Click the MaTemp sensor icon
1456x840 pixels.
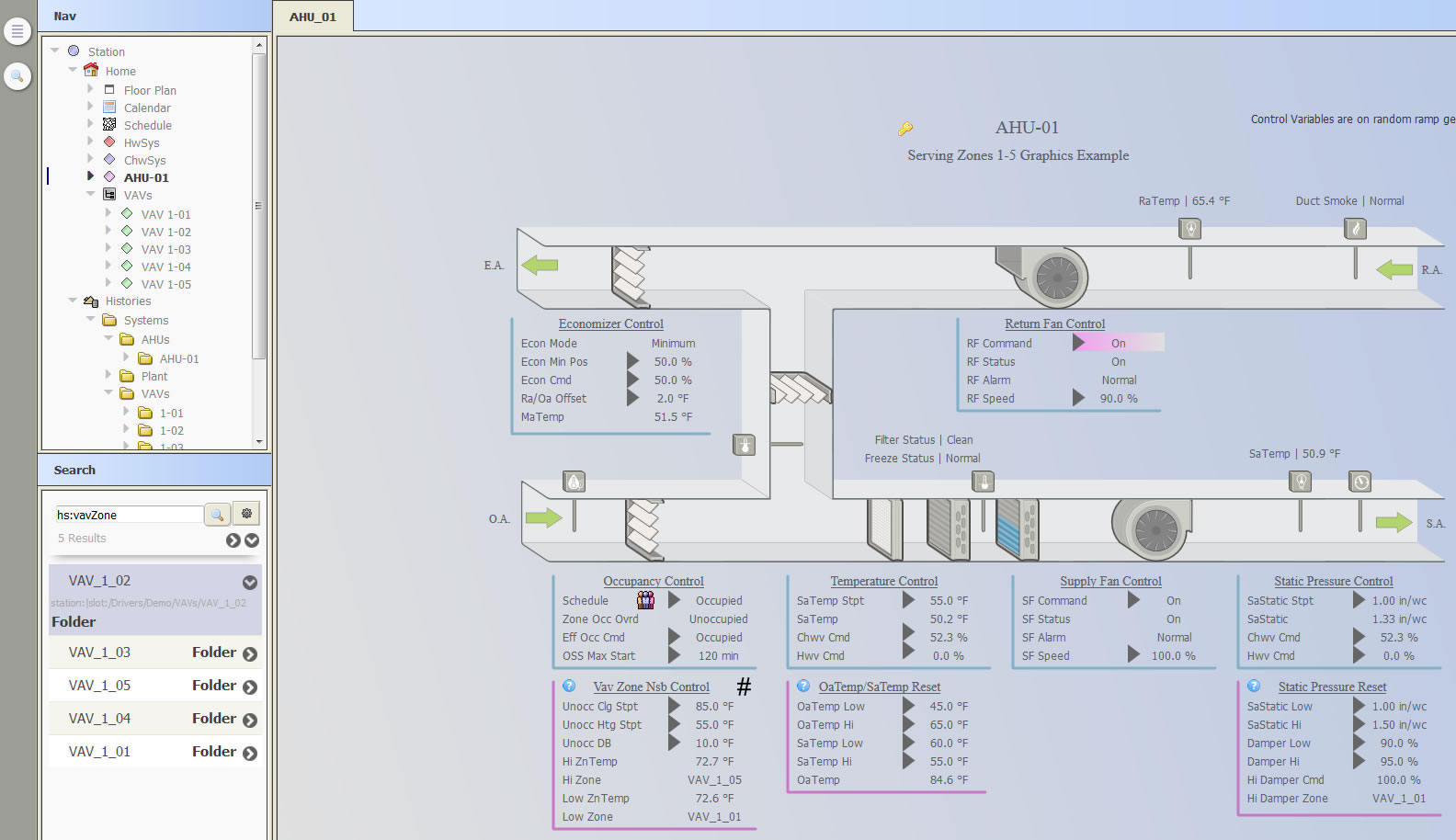point(744,445)
